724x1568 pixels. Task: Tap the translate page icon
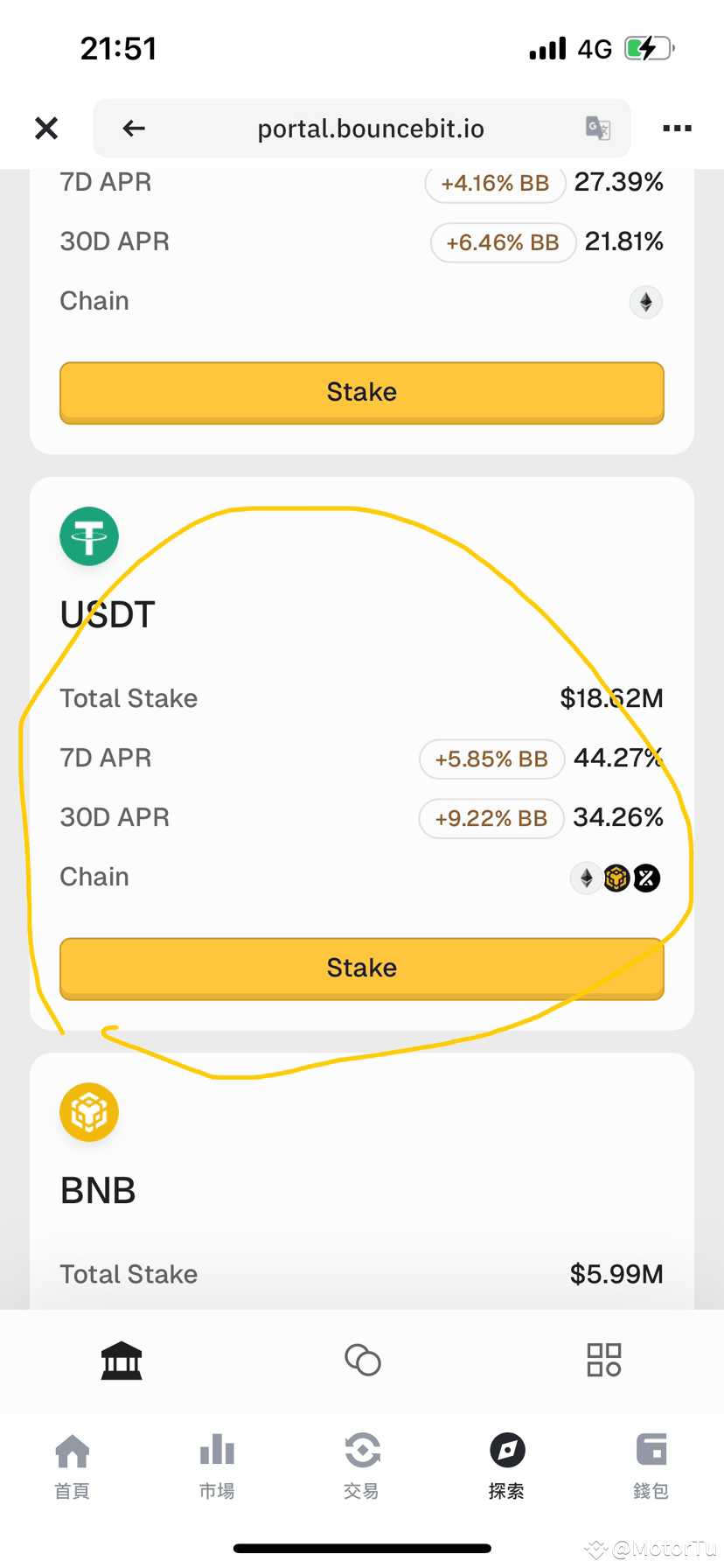point(598,129)
